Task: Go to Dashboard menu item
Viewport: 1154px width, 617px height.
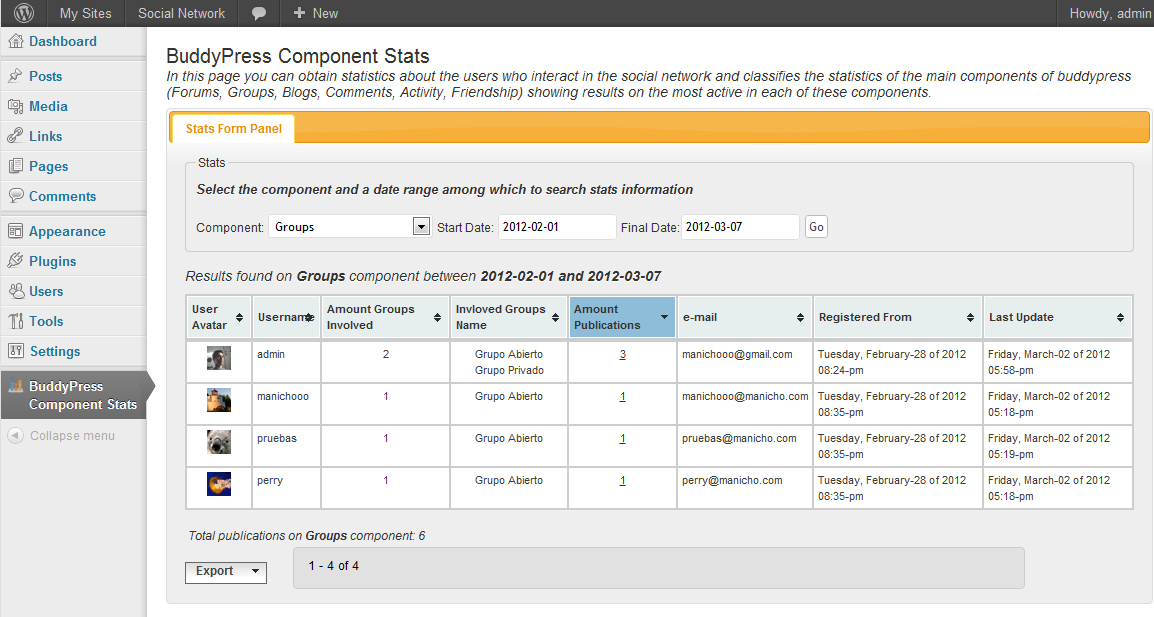Action: [x=63, y=41]
